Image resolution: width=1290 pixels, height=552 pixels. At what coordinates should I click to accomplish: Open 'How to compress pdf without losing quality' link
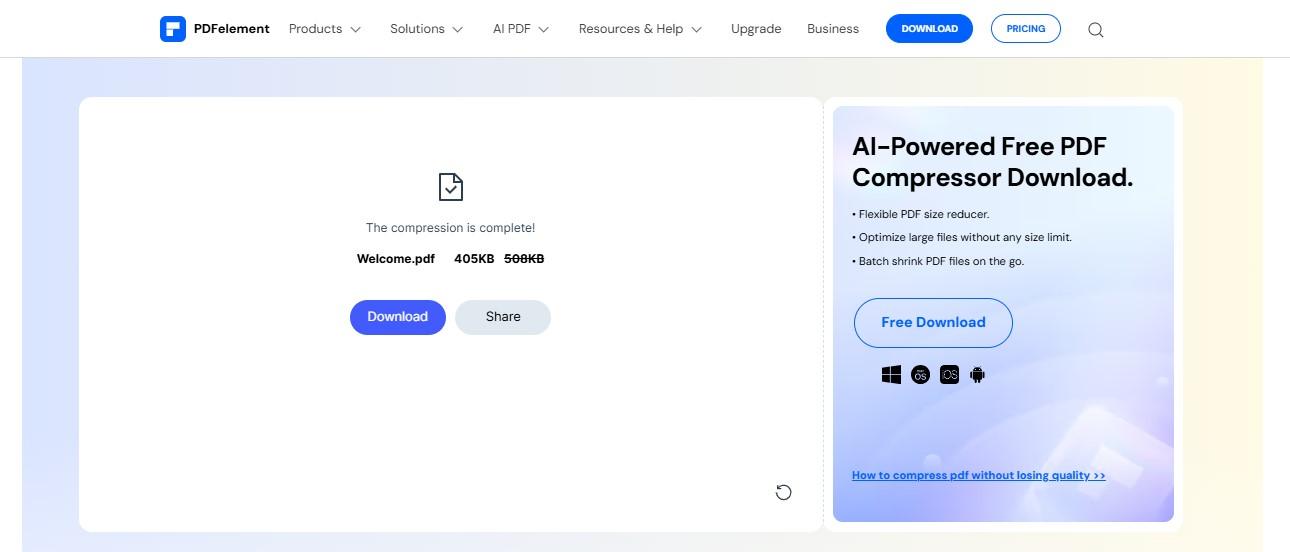pos(978,476)
